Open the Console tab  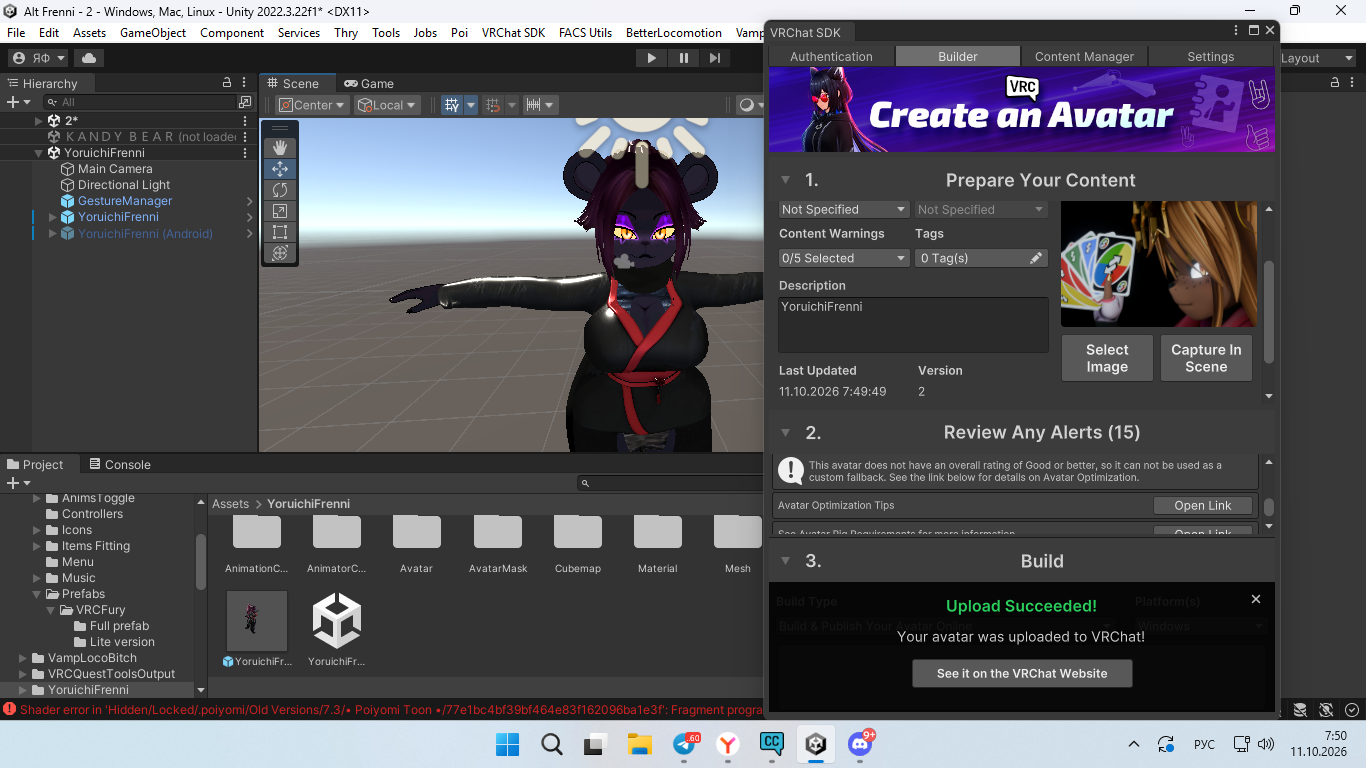pos(119,464)
